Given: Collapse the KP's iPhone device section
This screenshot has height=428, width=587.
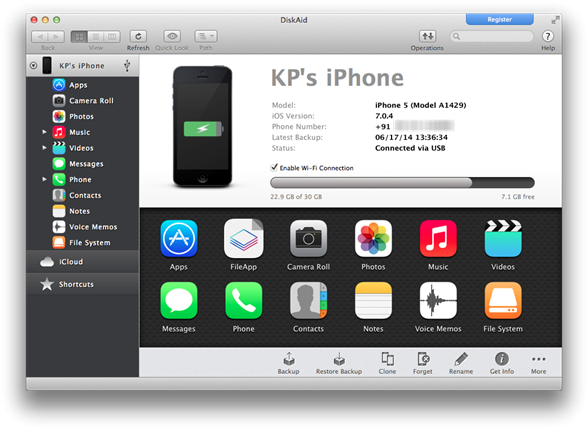Looking at the screenshot, I should pos(33,66).
